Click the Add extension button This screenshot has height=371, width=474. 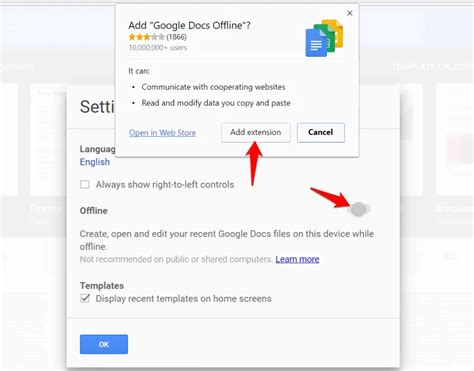point(256,132)
